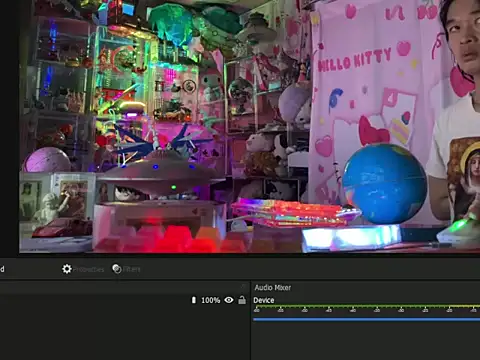The image size is (480, 360).
Task: Click the Audio Mixer panel title
Action: coord(273,287)
